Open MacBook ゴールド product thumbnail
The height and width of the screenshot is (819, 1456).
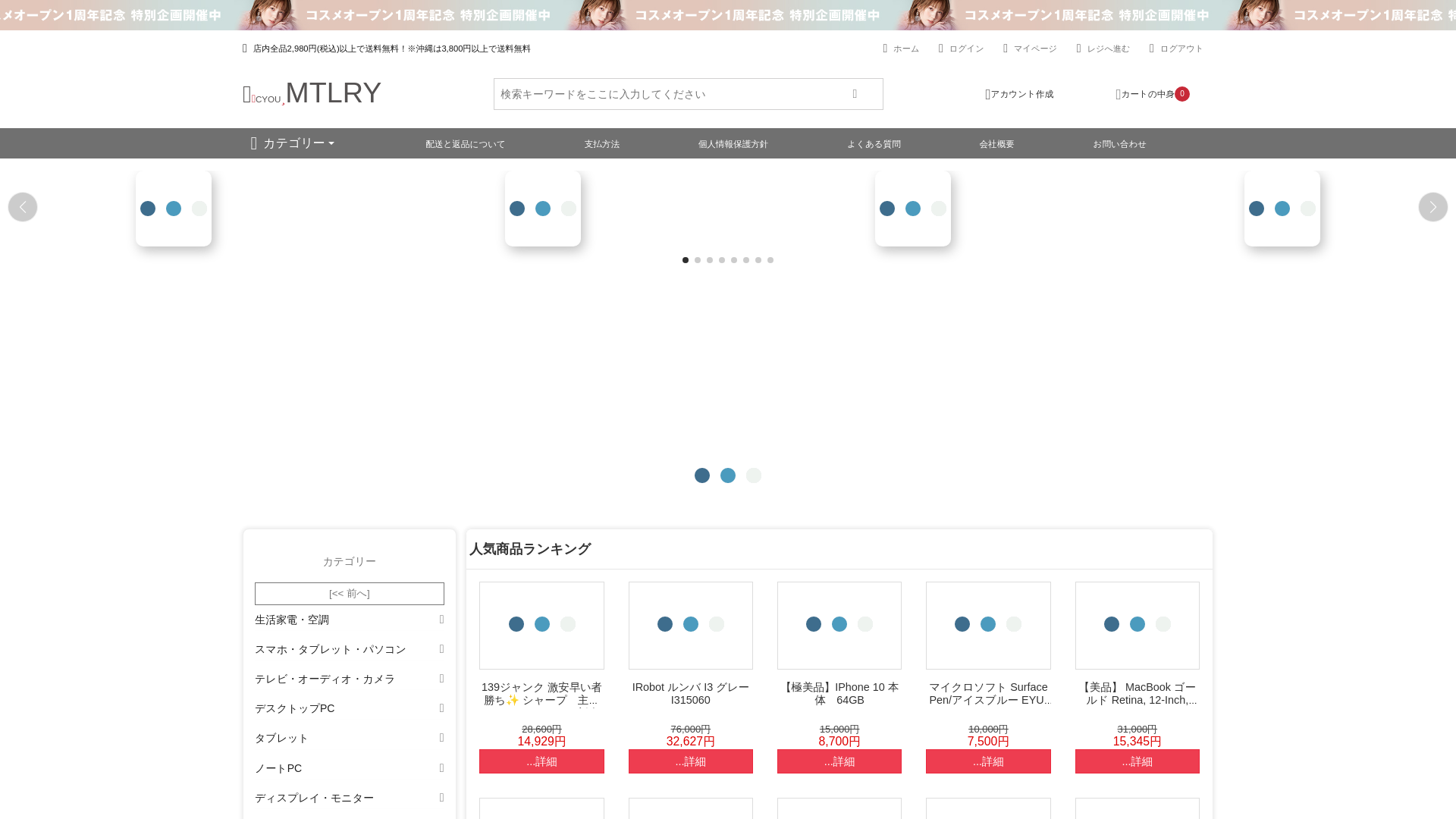point(1137,626)
